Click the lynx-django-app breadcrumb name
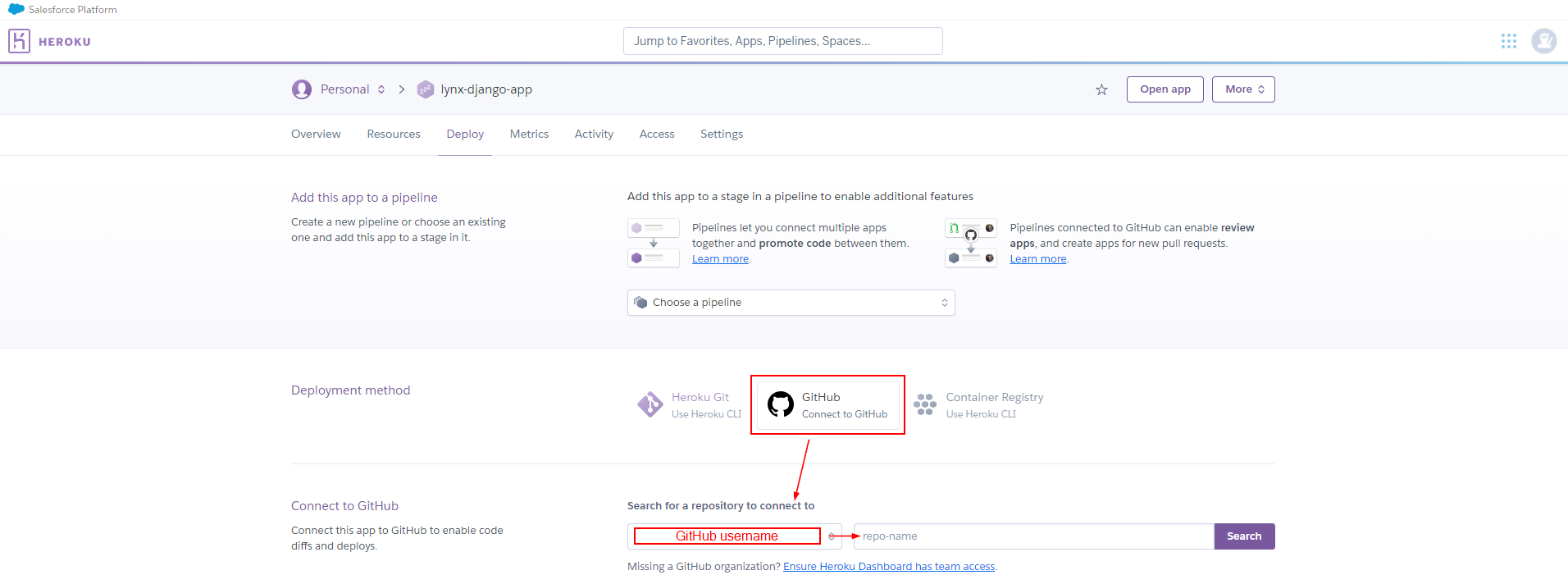The image size is (1568, 584). point(486,89)
